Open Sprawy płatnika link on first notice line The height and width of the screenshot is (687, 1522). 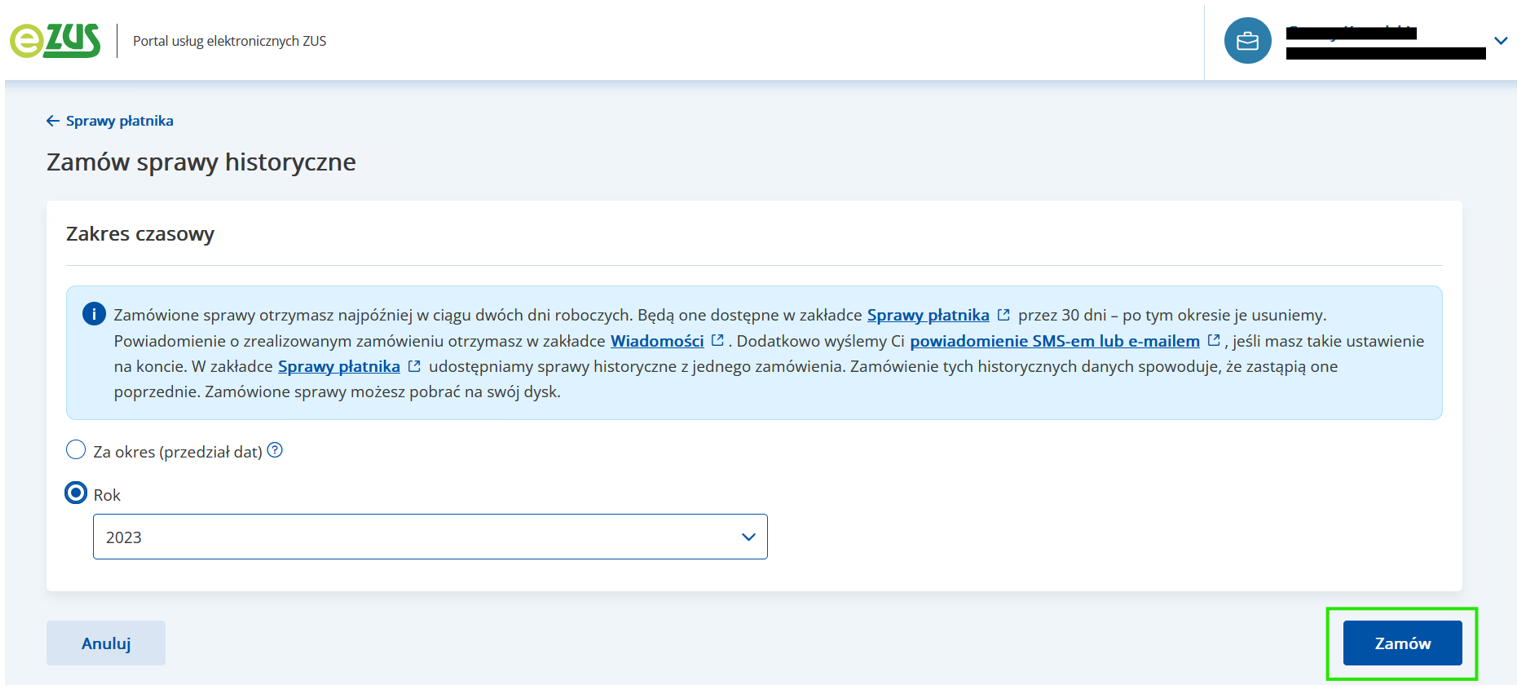click(928, 314)
